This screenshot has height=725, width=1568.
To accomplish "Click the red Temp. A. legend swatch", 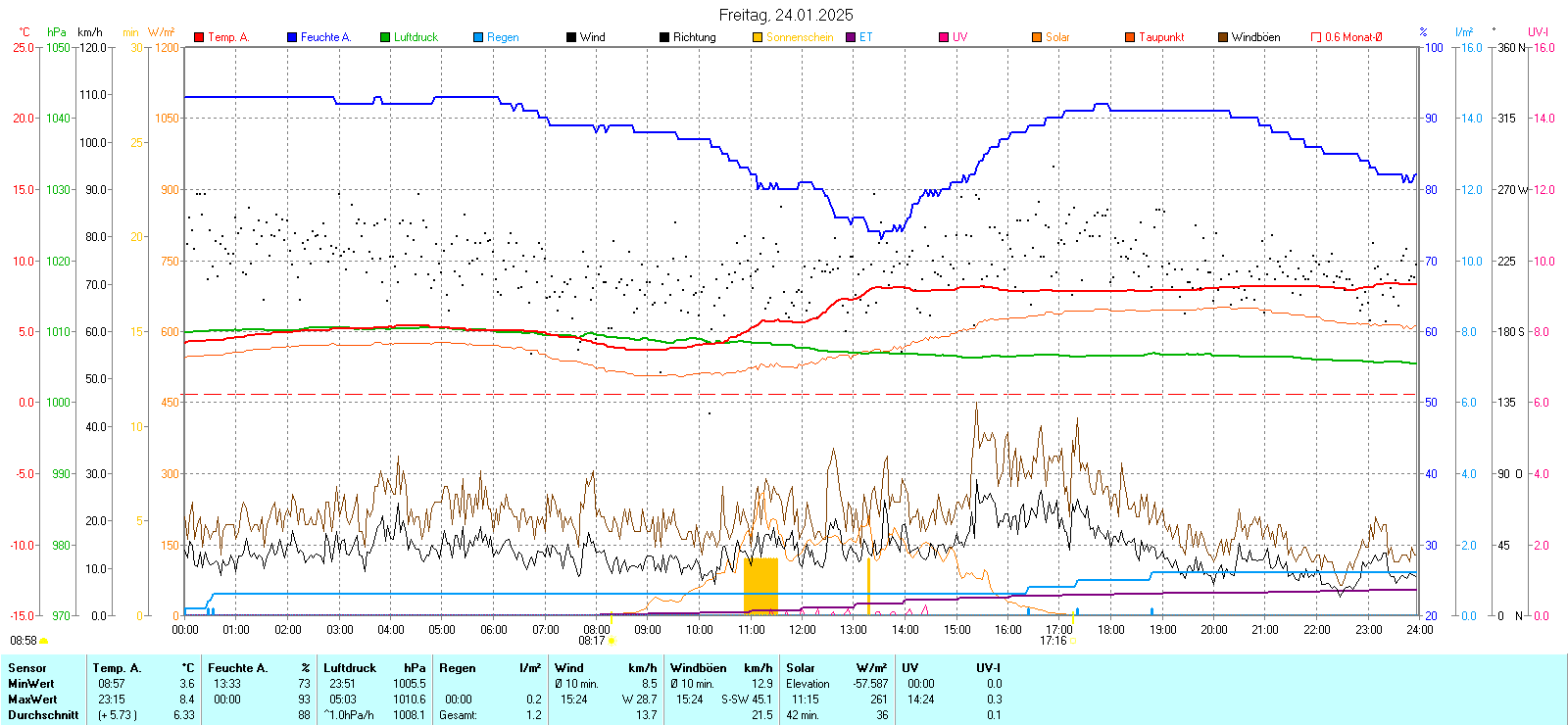I will click(x=199, y=37).
